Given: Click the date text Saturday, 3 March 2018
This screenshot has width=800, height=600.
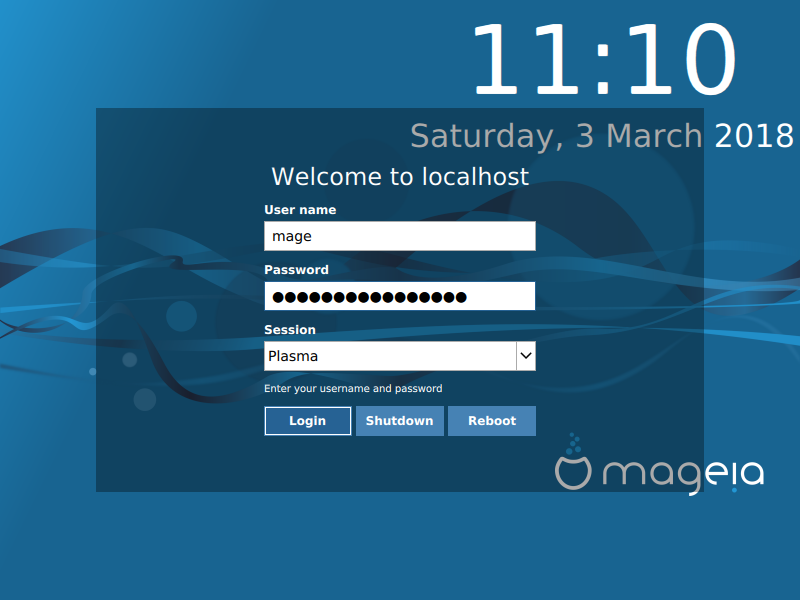Looking at the screenshot, I should coord(602,136).
